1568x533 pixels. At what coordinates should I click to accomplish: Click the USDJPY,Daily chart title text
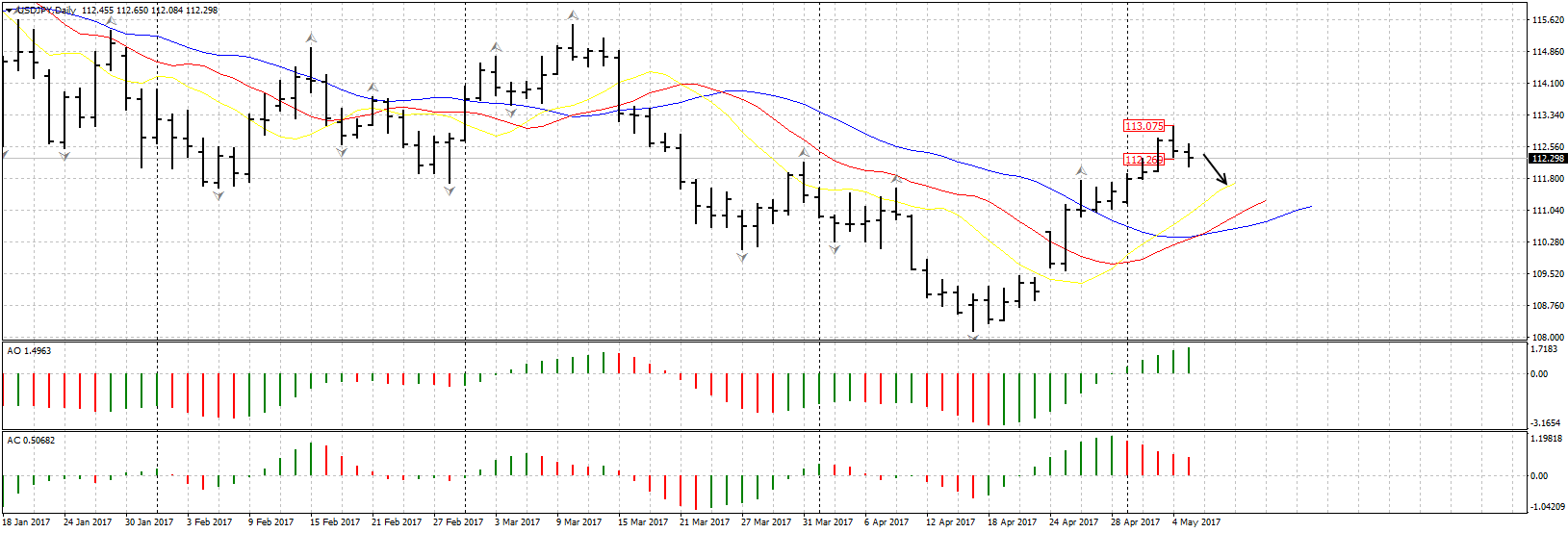click(x=48, y=11)
